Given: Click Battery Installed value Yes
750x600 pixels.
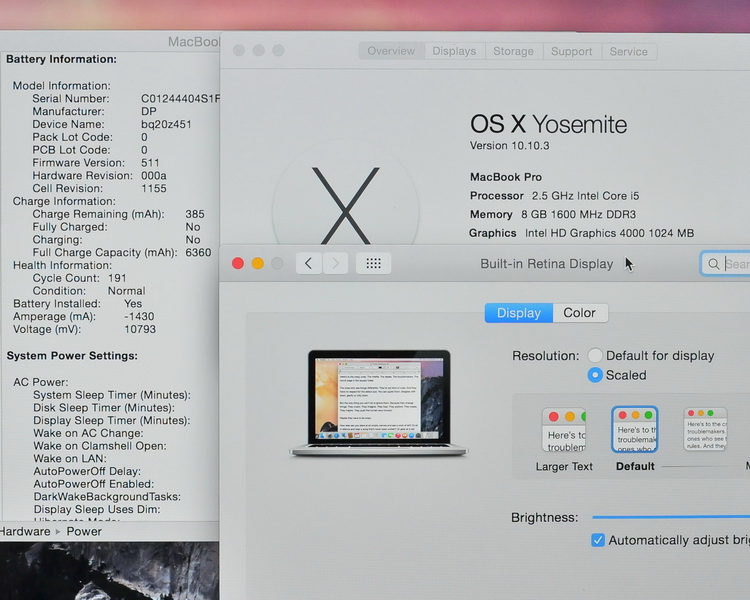Looking at the screenshot, I should (x=133, y=304).
